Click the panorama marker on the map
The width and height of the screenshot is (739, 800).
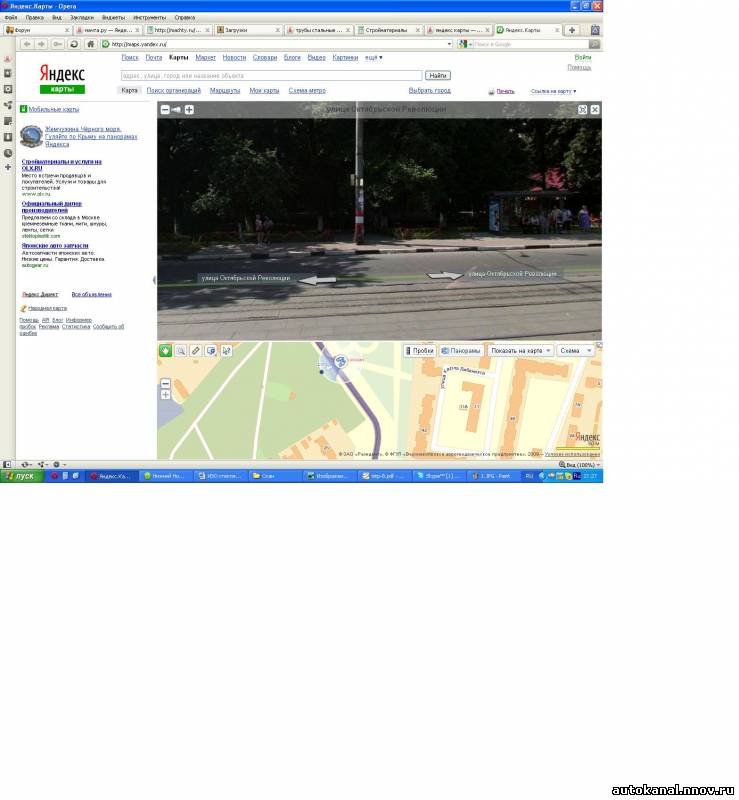tap(340, 362)
